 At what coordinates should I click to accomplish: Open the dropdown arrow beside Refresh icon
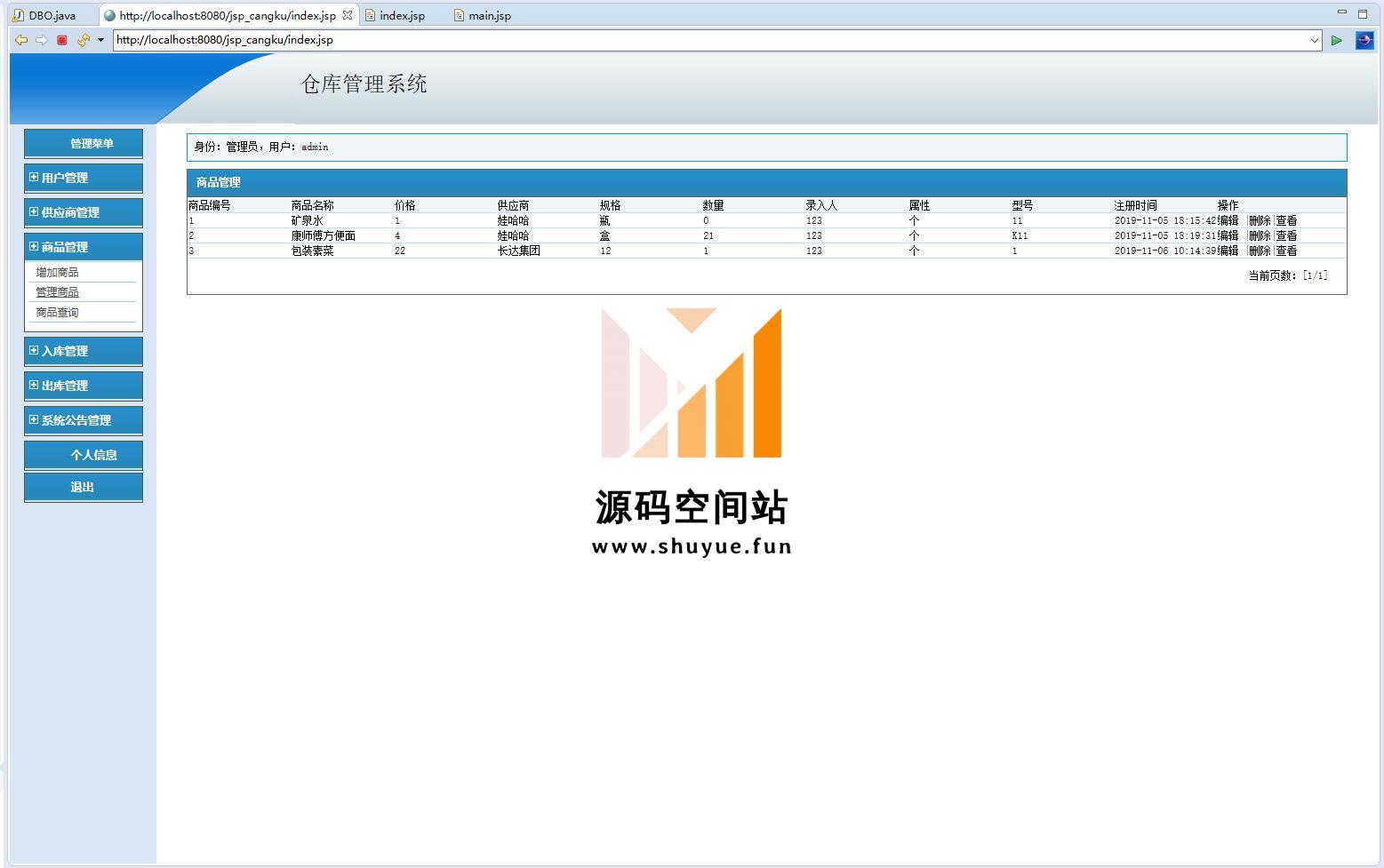(x=100, y=40)
